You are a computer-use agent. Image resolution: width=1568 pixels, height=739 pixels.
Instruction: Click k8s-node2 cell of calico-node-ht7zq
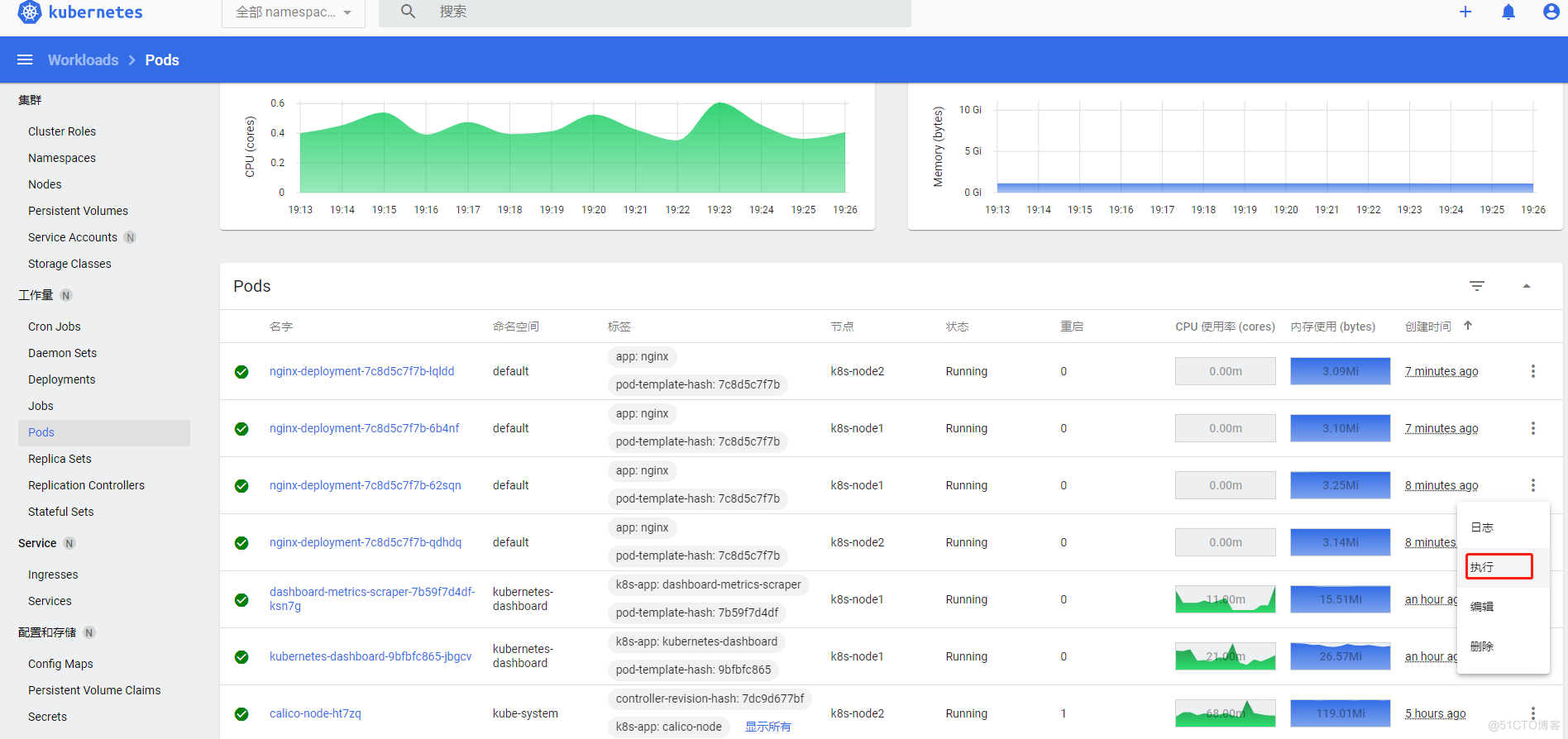pos(857,713)
